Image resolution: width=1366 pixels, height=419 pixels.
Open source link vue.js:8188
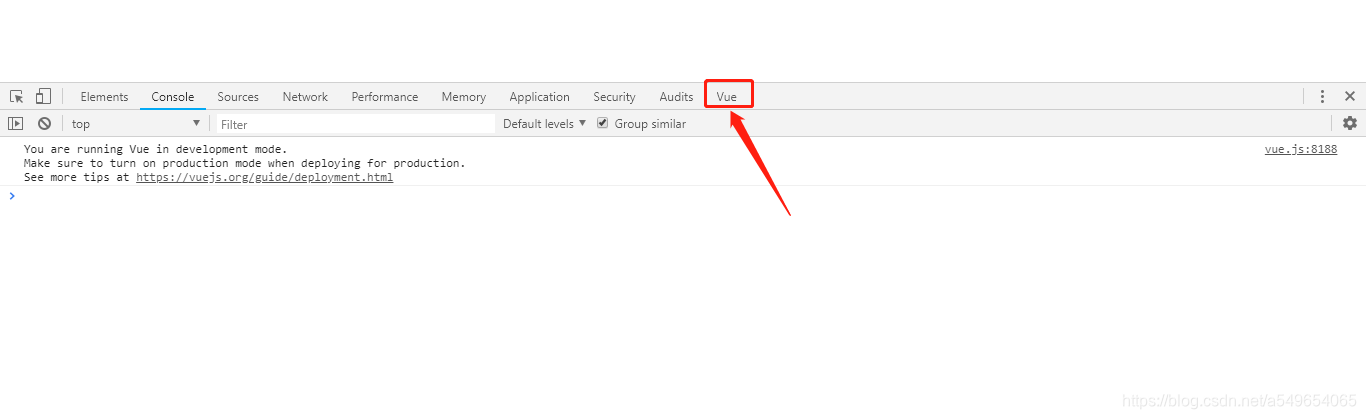tap(1301, 149)
